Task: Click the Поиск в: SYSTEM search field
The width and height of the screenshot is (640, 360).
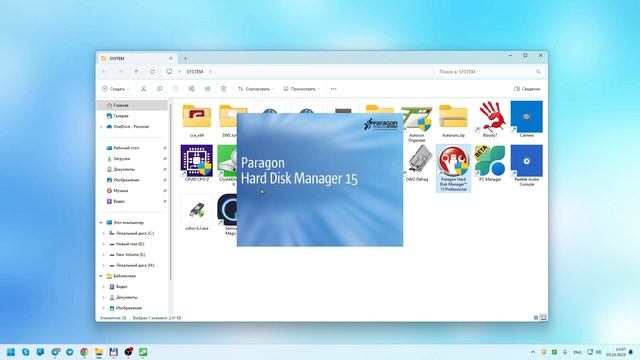Action: (490, 71)
